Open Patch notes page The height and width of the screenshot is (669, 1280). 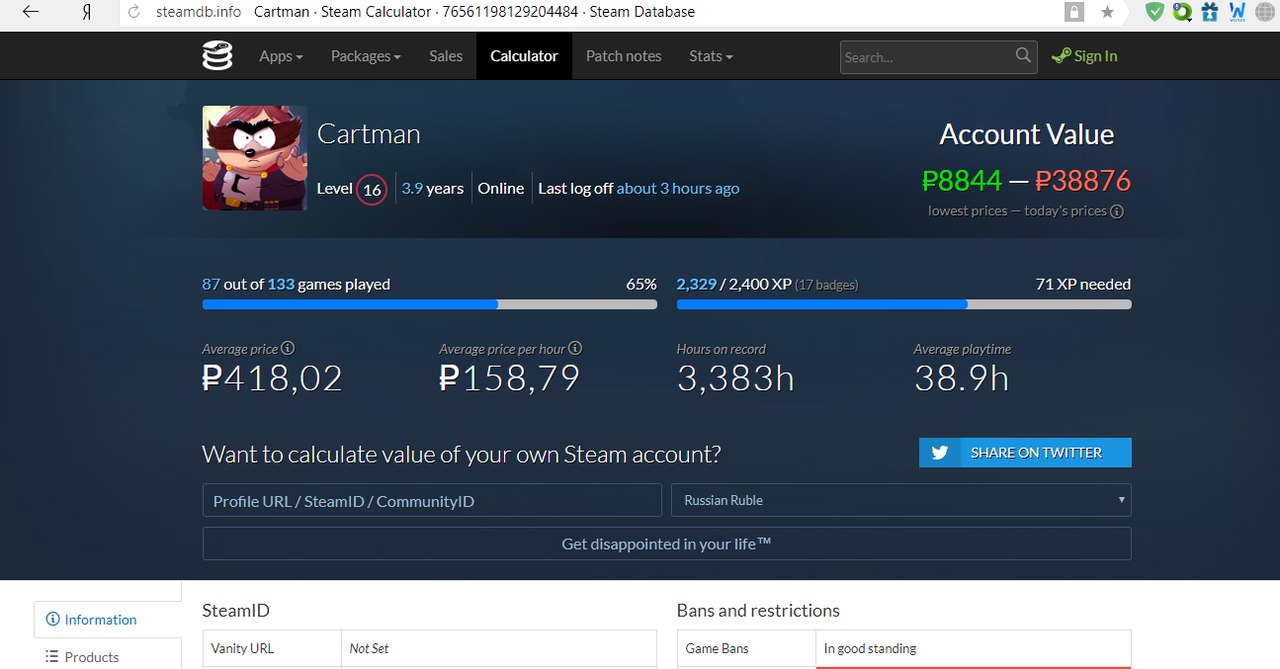[624, 56]
